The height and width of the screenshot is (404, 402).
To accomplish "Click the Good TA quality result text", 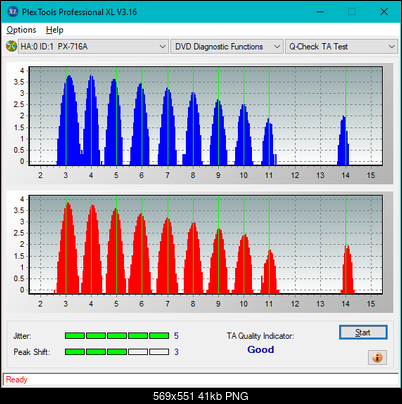I will [x=261, y=349].
